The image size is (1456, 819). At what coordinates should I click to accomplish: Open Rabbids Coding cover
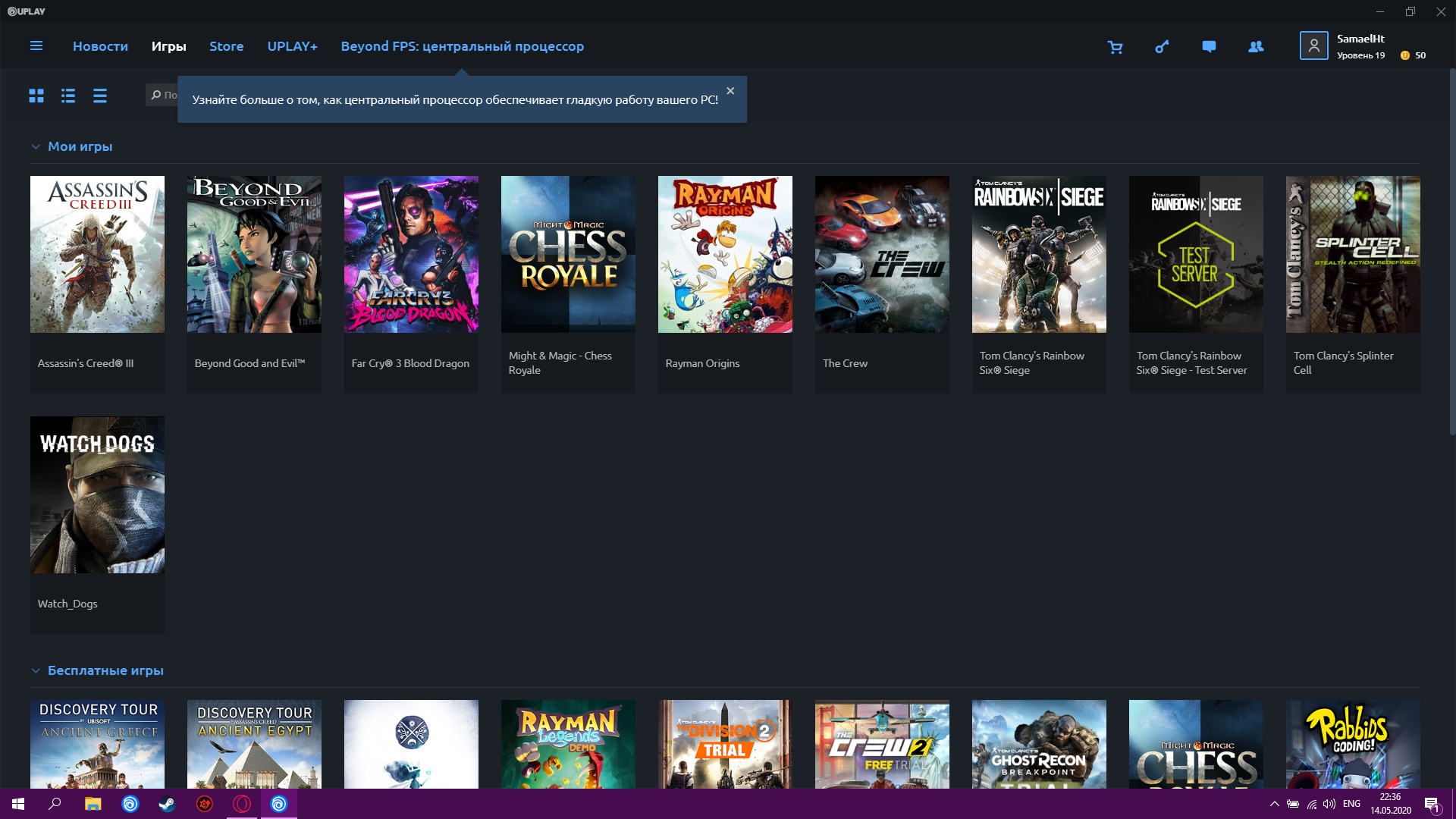[1353, 744]
